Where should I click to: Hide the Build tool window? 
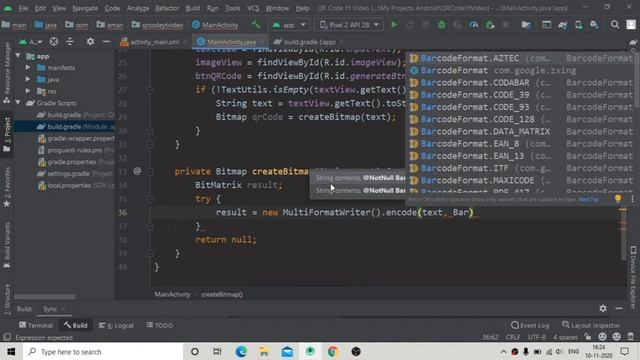click(619, 309)
